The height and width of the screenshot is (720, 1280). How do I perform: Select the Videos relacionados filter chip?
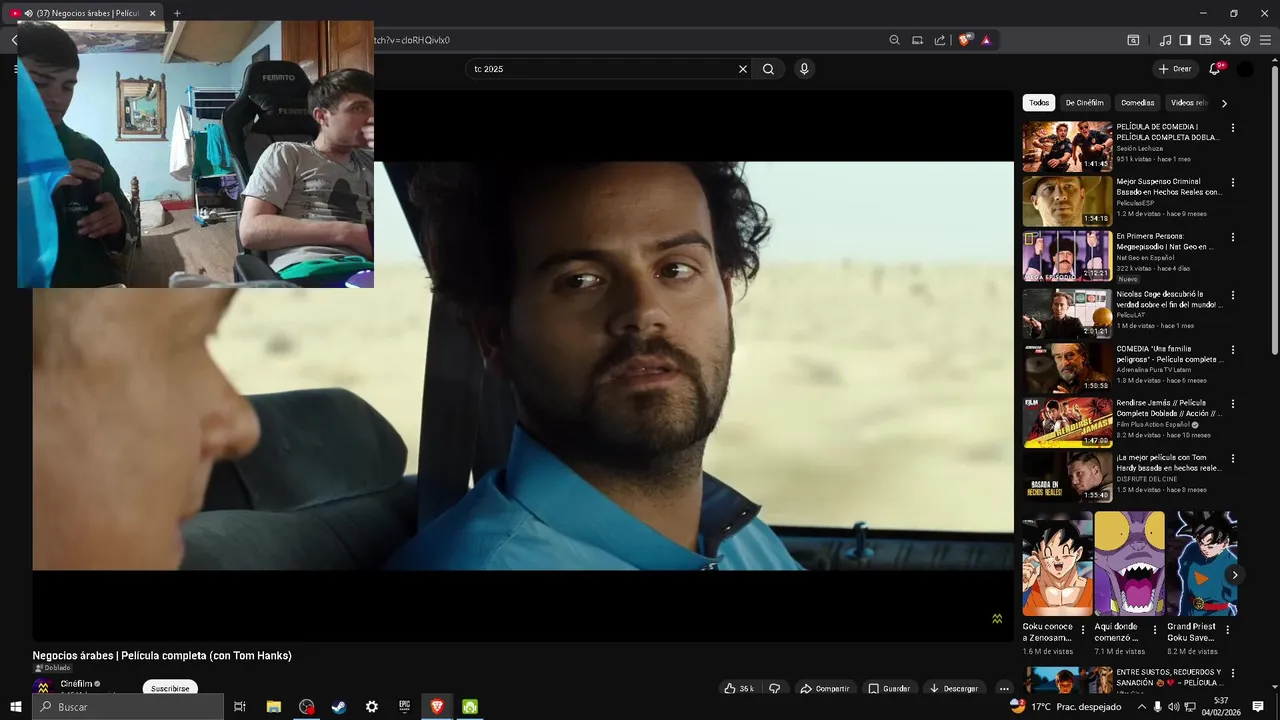click(1189, 103)
